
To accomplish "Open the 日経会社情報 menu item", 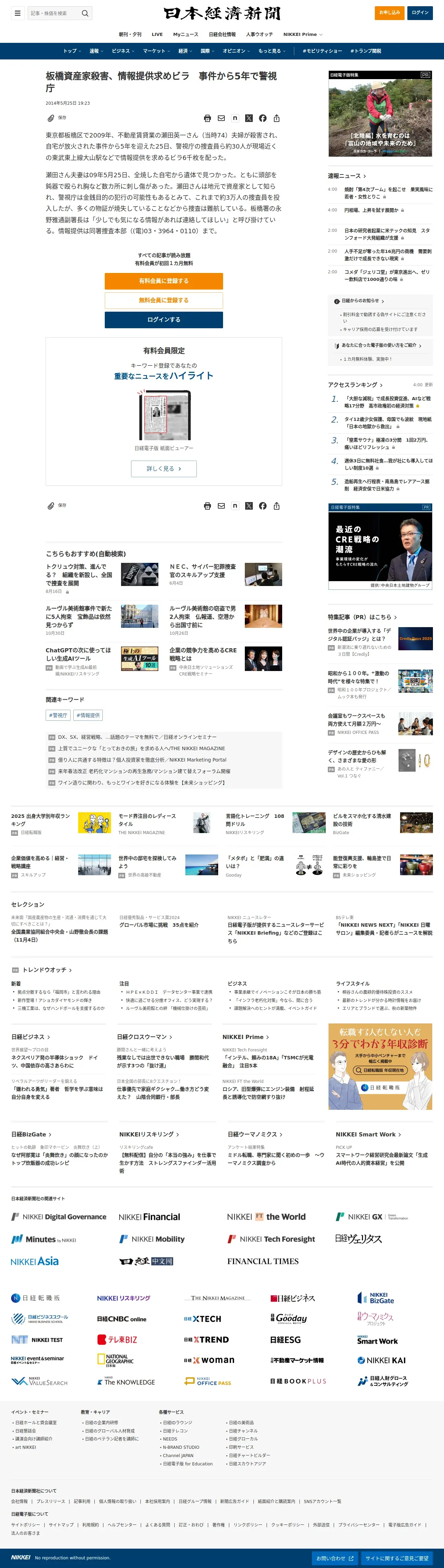I will point(222,35).
